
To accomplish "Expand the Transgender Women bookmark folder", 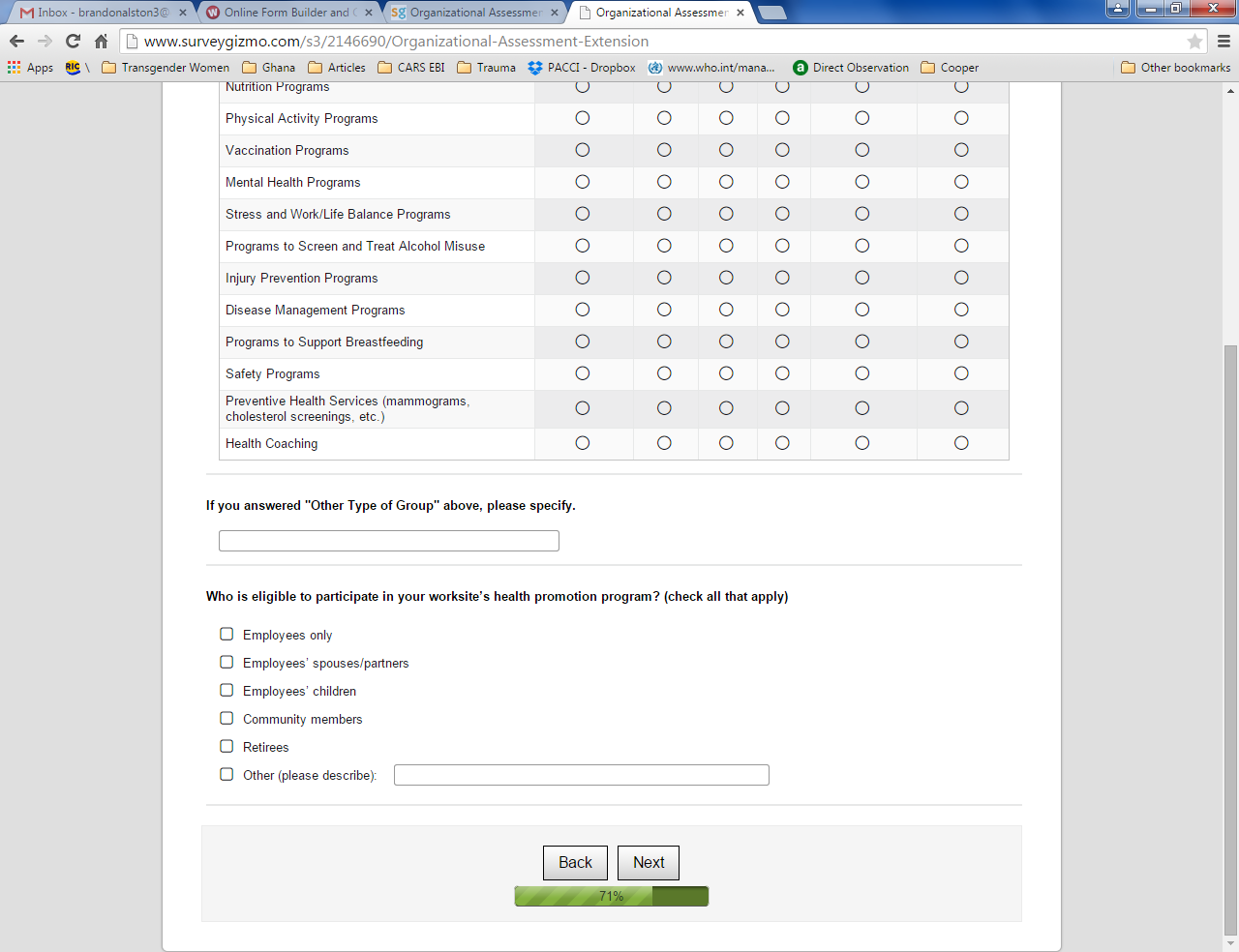I will pyautogui.click(x=166, y=68).
